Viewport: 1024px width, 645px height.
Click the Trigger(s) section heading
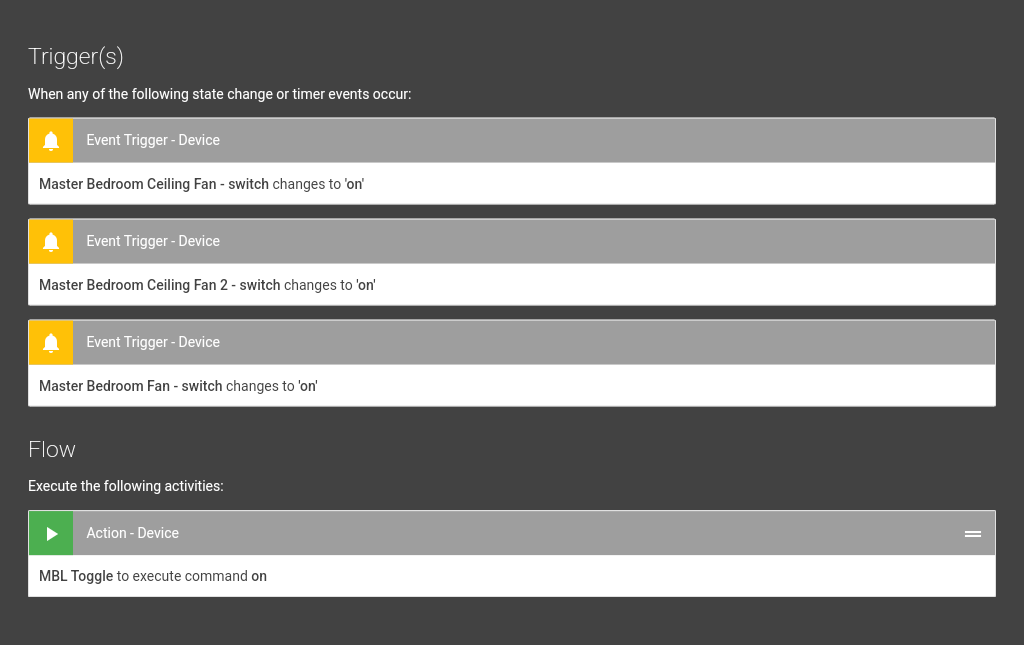[76, 56]
